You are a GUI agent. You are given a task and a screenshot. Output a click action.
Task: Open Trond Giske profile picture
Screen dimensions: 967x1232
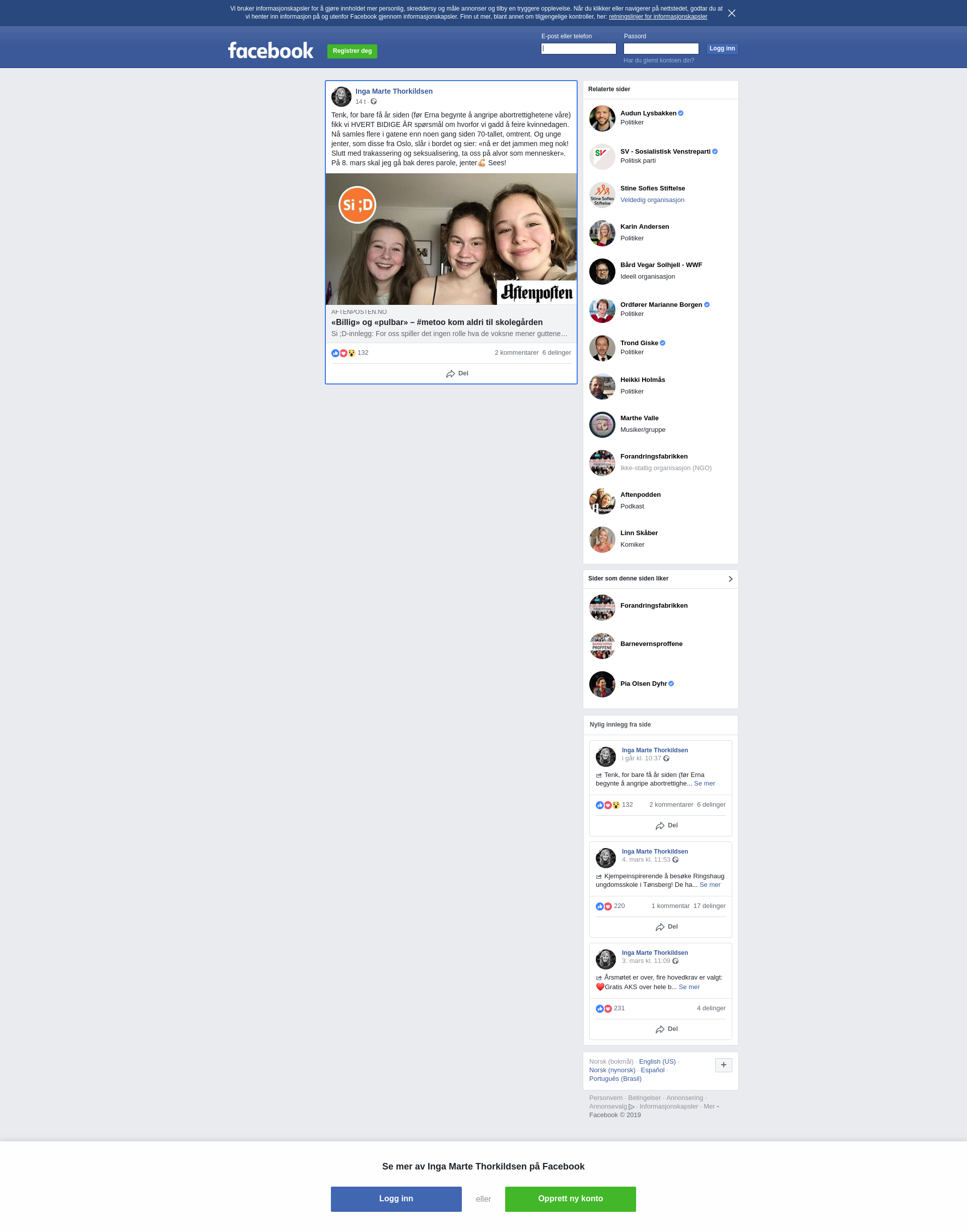tap(602, 348)
